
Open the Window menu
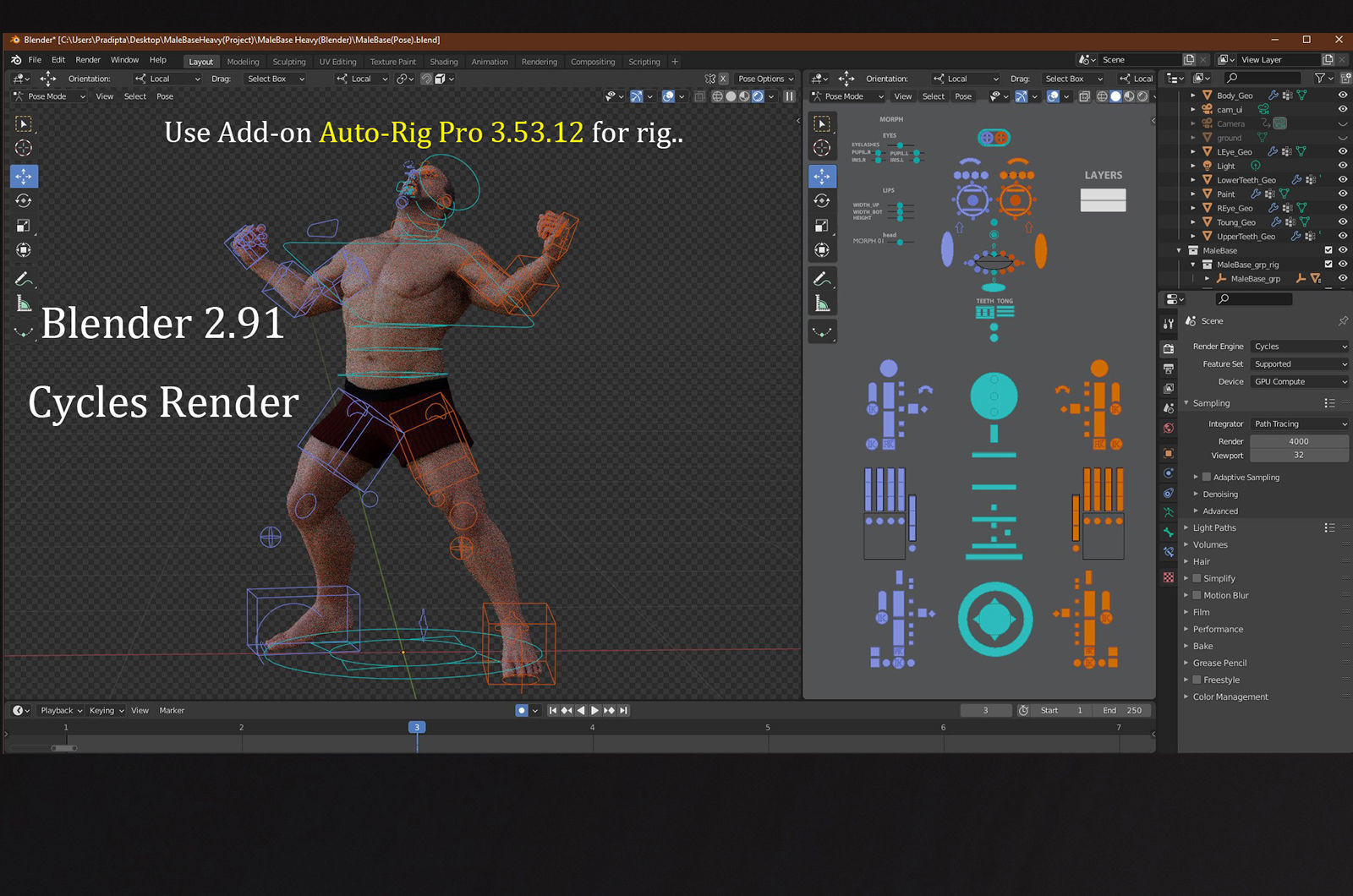[124, 60]
